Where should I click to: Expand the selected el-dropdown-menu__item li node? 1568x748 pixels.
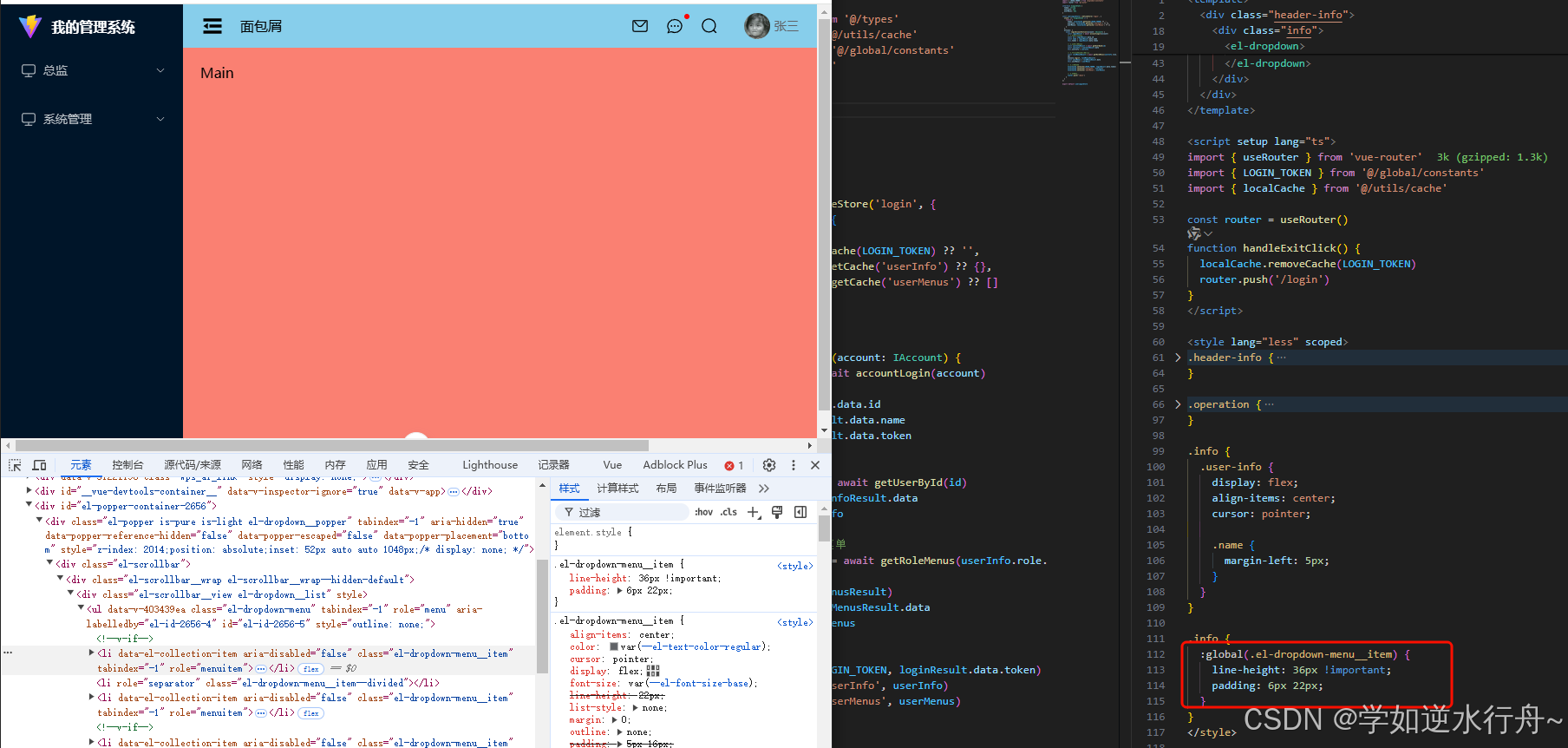(x=92, y=653)
